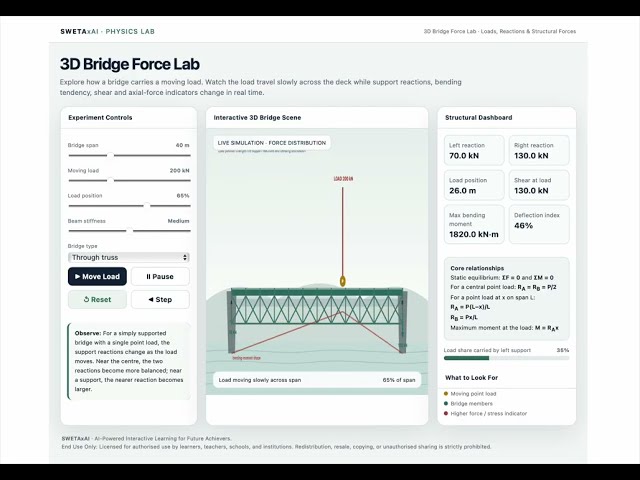Click the Core relationships heading

(x=477, y=268)
